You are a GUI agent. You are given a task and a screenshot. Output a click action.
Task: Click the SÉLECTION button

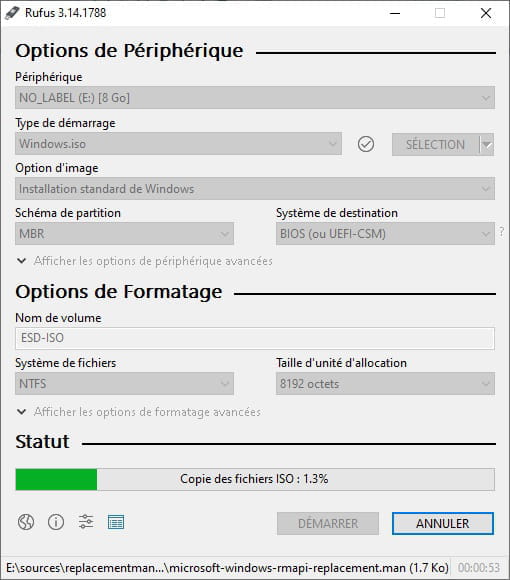436,144
